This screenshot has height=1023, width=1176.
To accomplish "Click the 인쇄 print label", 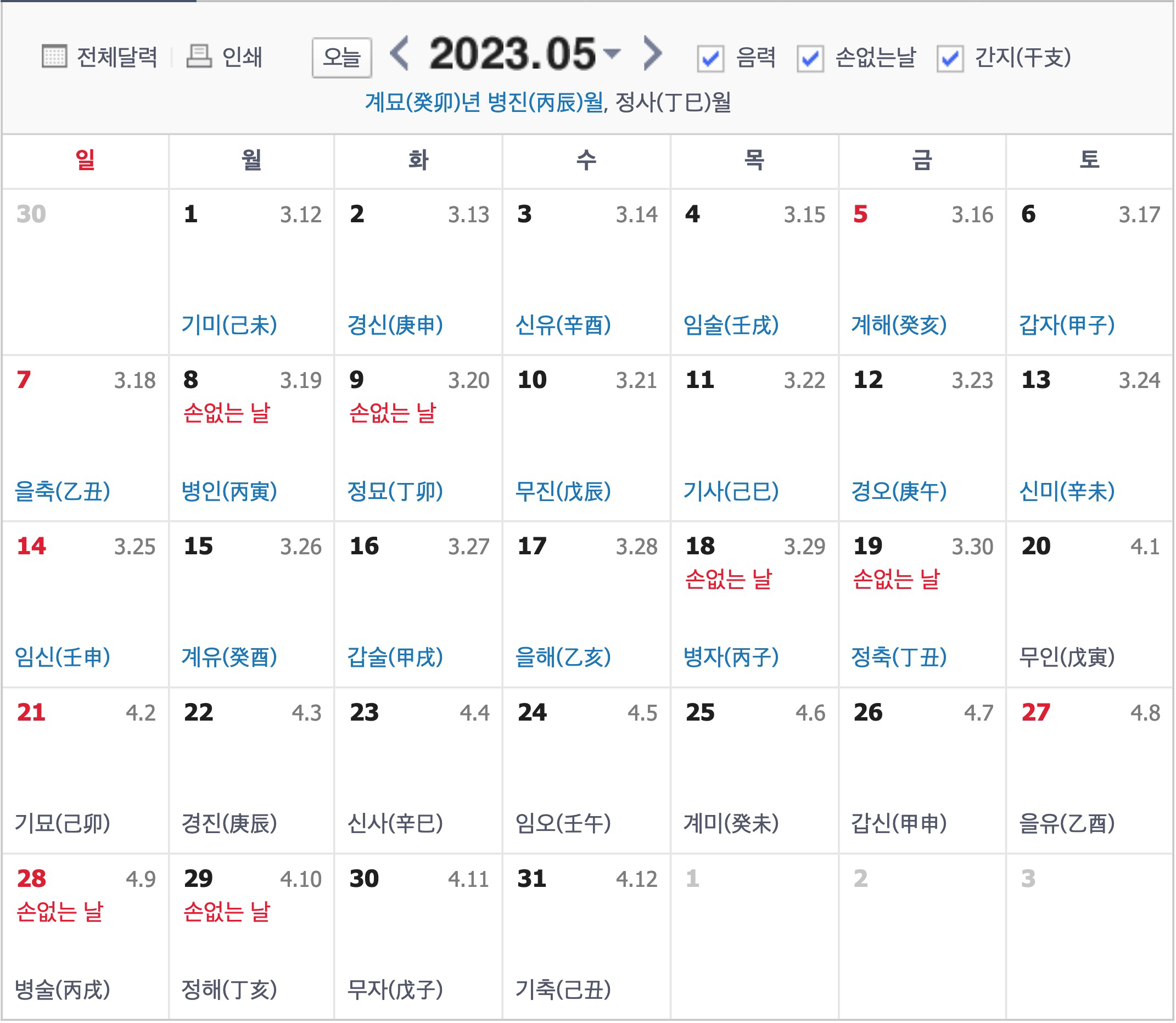I will 242,57.
